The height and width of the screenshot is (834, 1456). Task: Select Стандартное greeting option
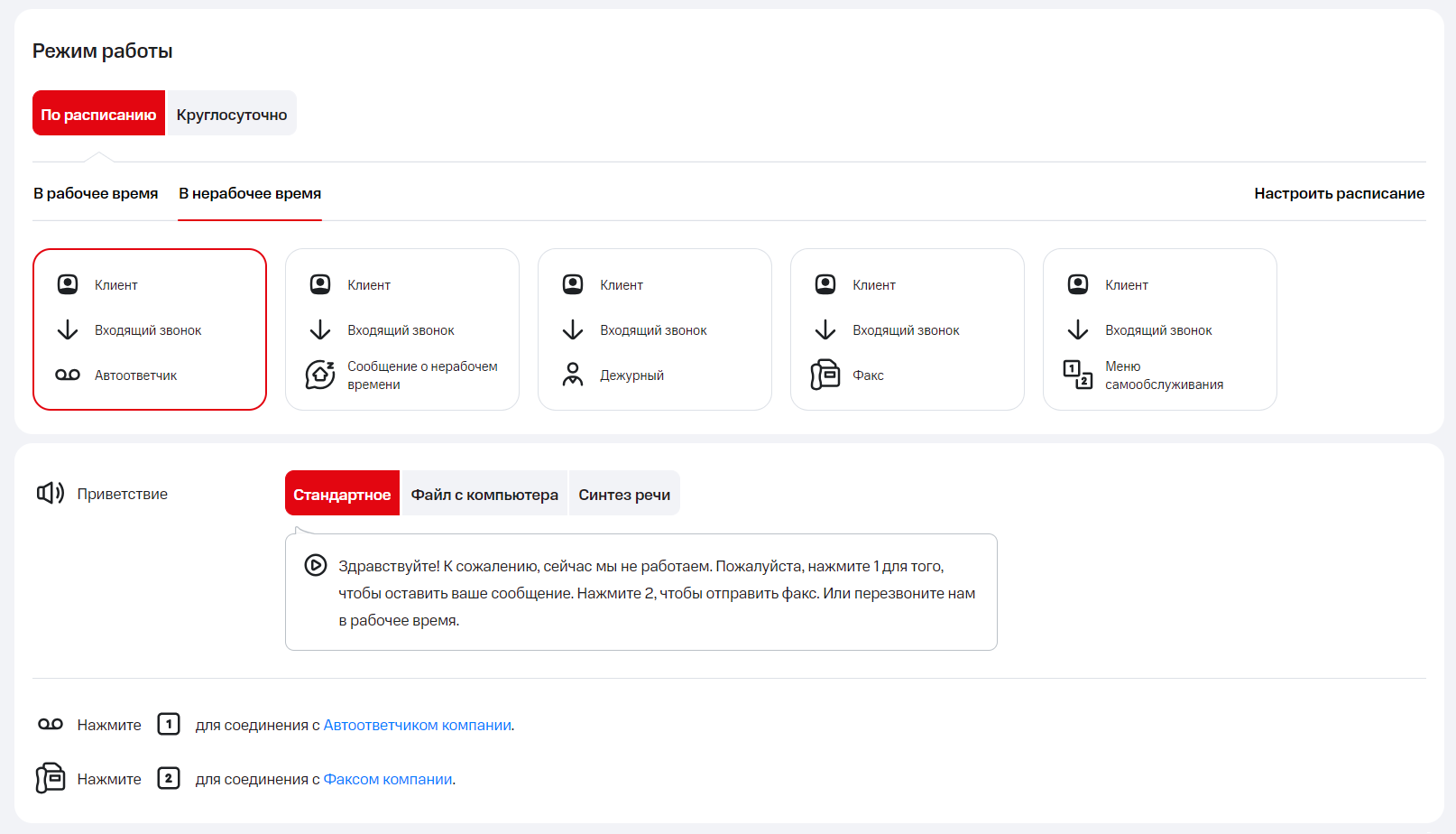point(342,494)
